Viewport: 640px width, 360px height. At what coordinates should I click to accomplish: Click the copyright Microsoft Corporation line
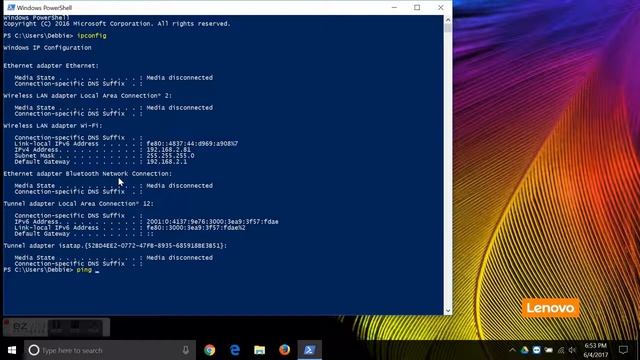[x=117, y=24]
